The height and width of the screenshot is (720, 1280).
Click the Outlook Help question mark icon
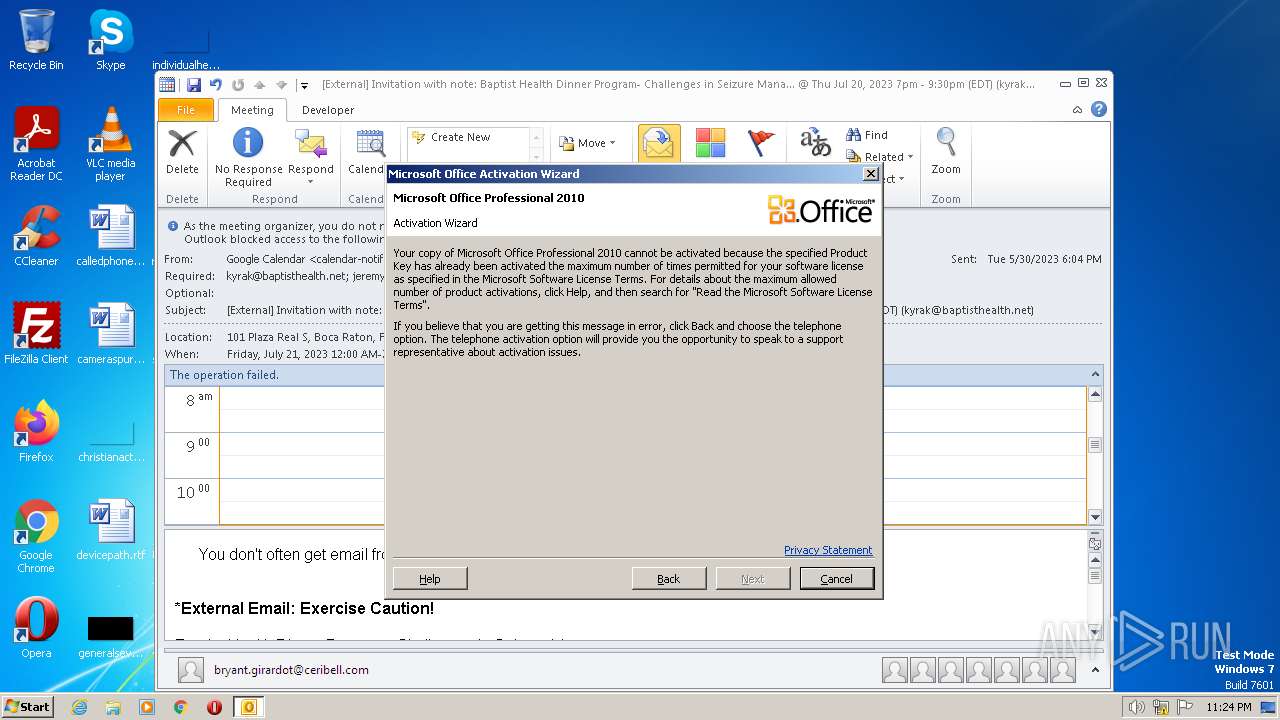point(1099,110)
